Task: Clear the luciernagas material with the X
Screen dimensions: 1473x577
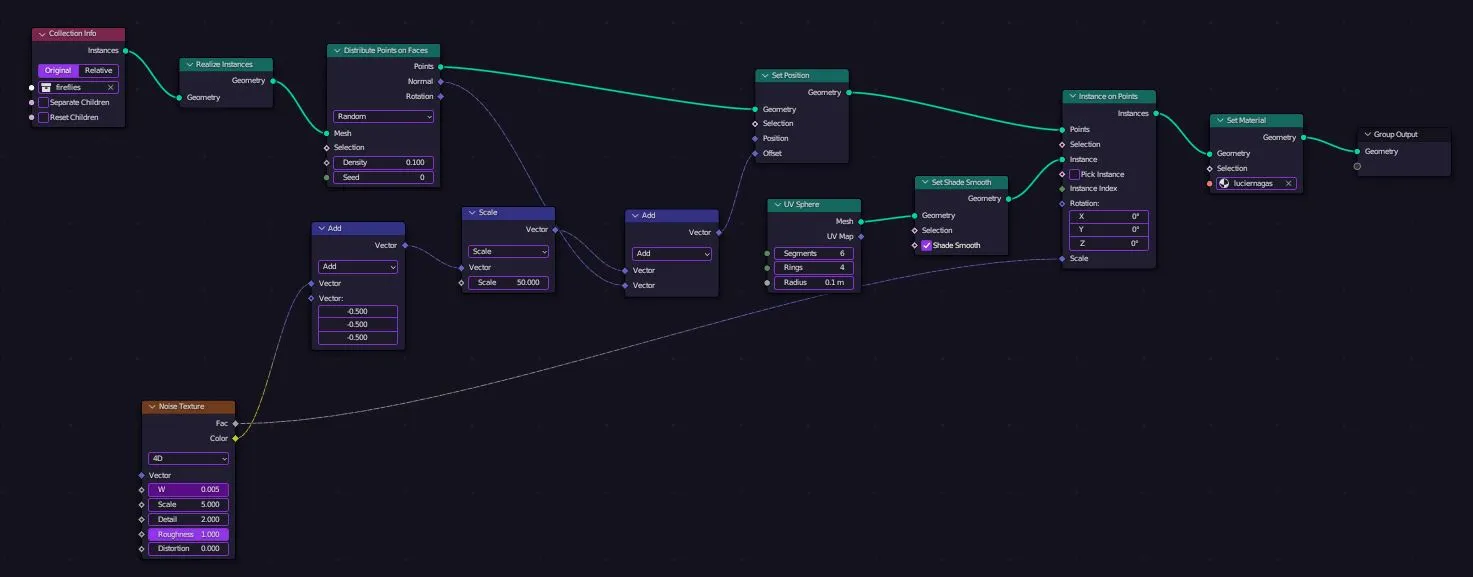Action: point(1289,184)
